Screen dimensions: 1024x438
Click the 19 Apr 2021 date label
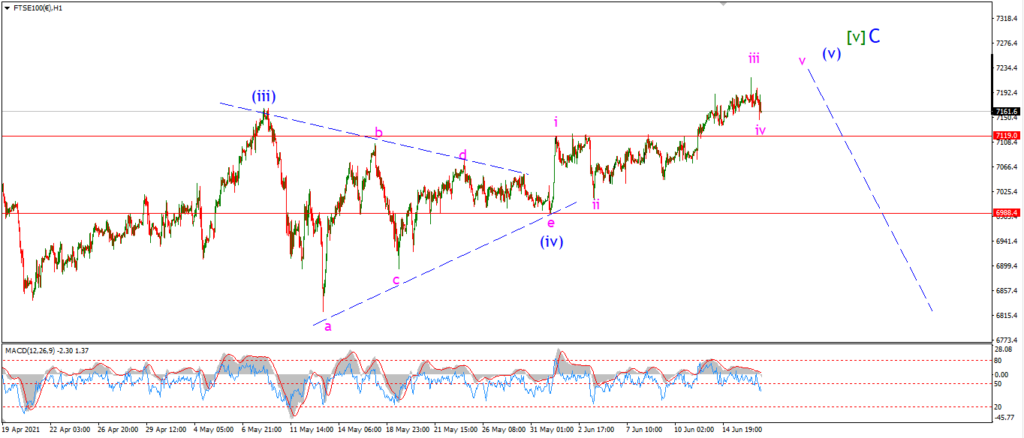[19, 431]
